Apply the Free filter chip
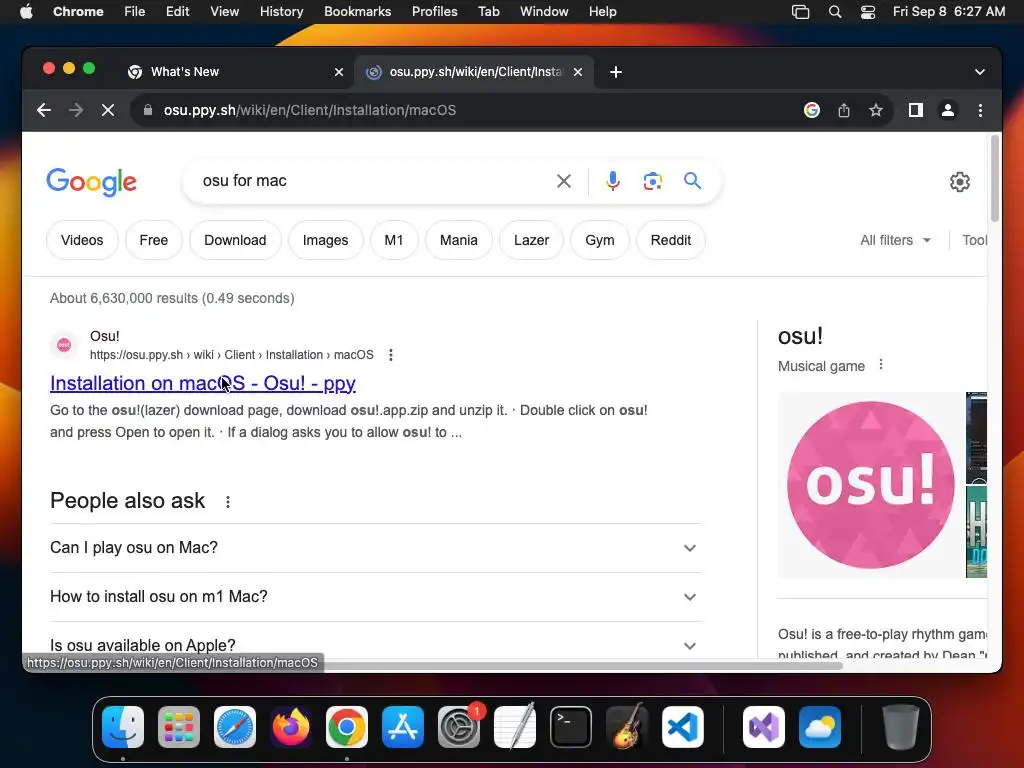 point(153,240)
